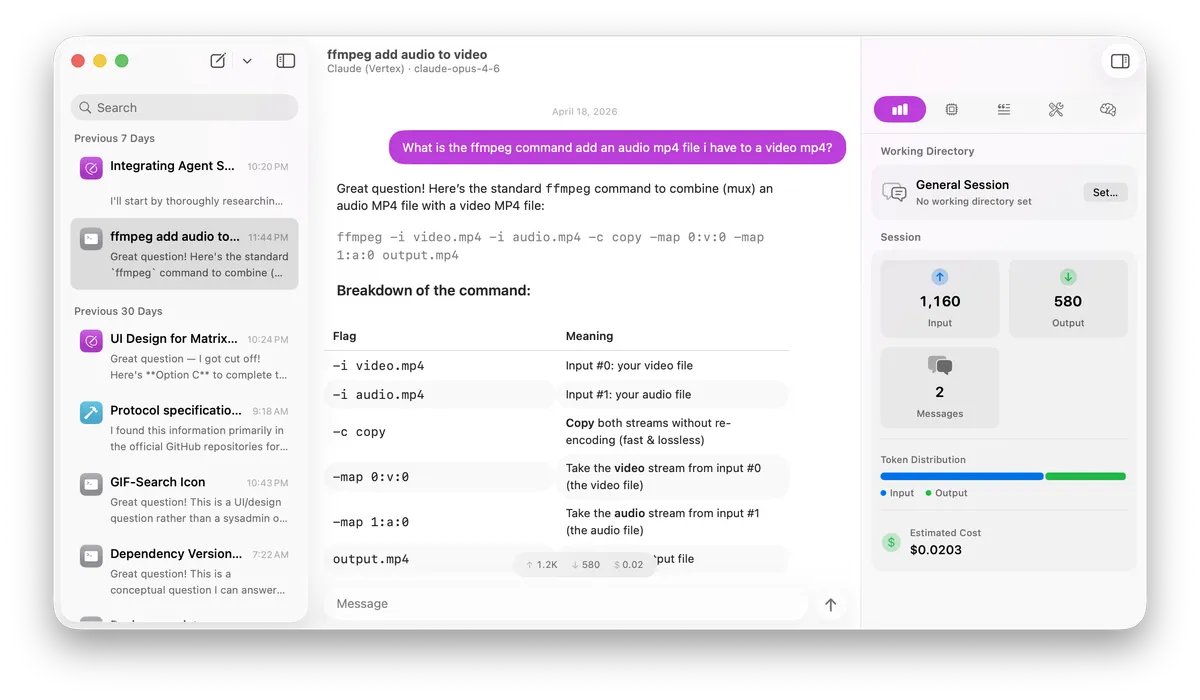Image resolution: width=1200 pixels, height=700 pixels.
Task: Click the Message input field
Action: click(x=560, y=603)
